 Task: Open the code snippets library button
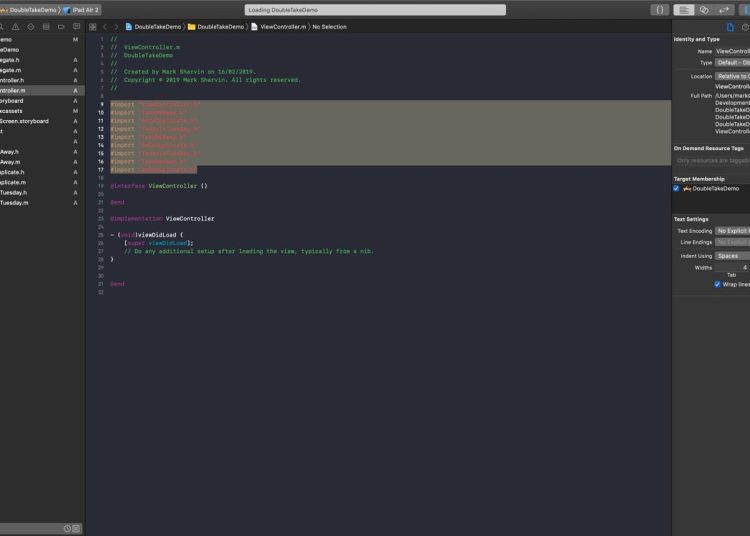pos(659,9)
